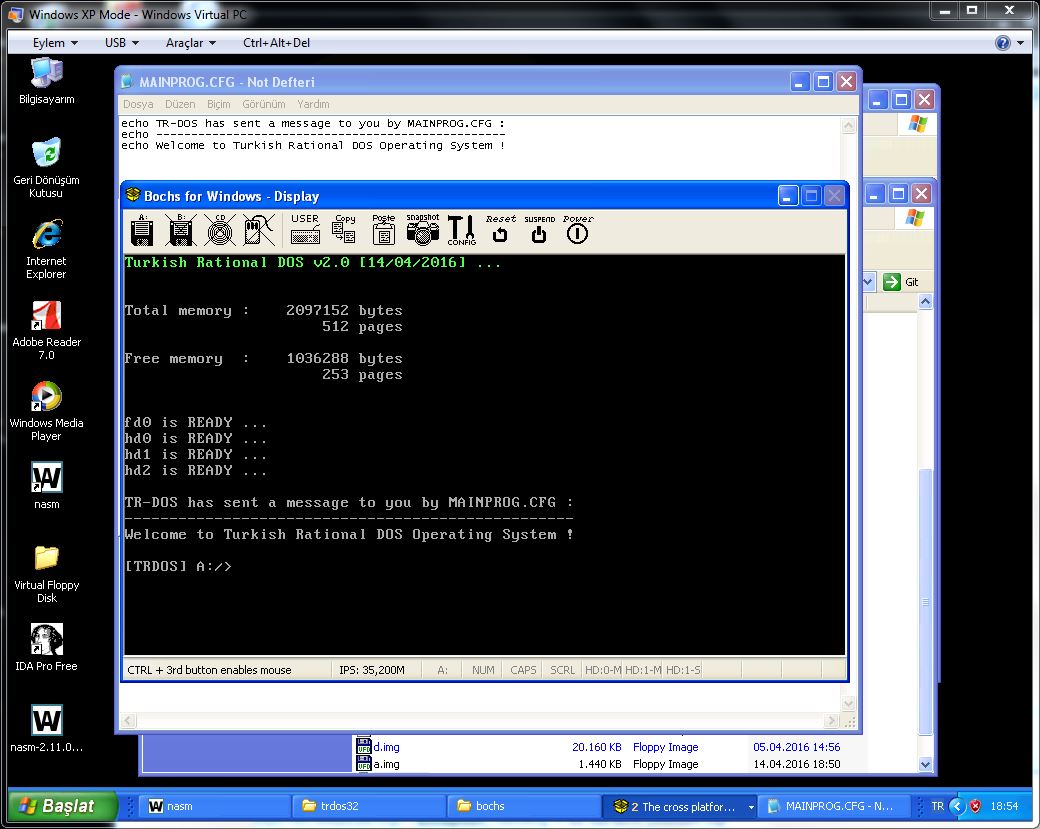This screenshot has height=829, width=1040.
Task: Click CAPS indicator in Bochs status bar
Action: pos(523,670)
